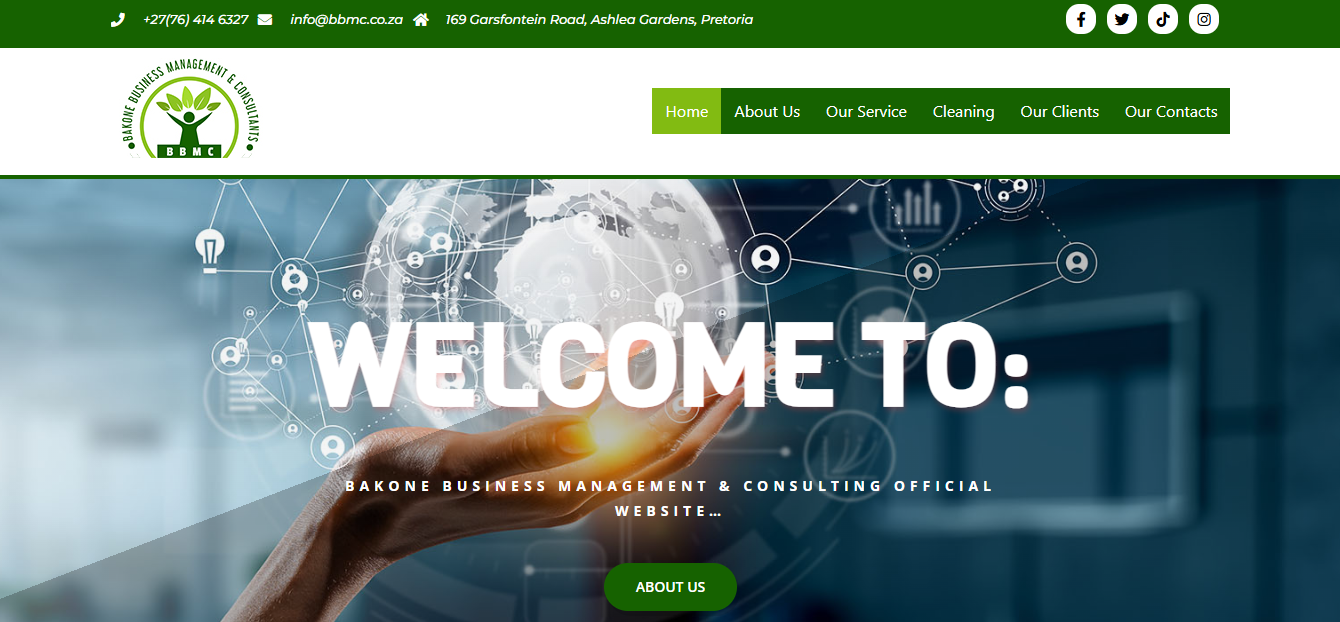Email info@bbmc.co.za

347,20
